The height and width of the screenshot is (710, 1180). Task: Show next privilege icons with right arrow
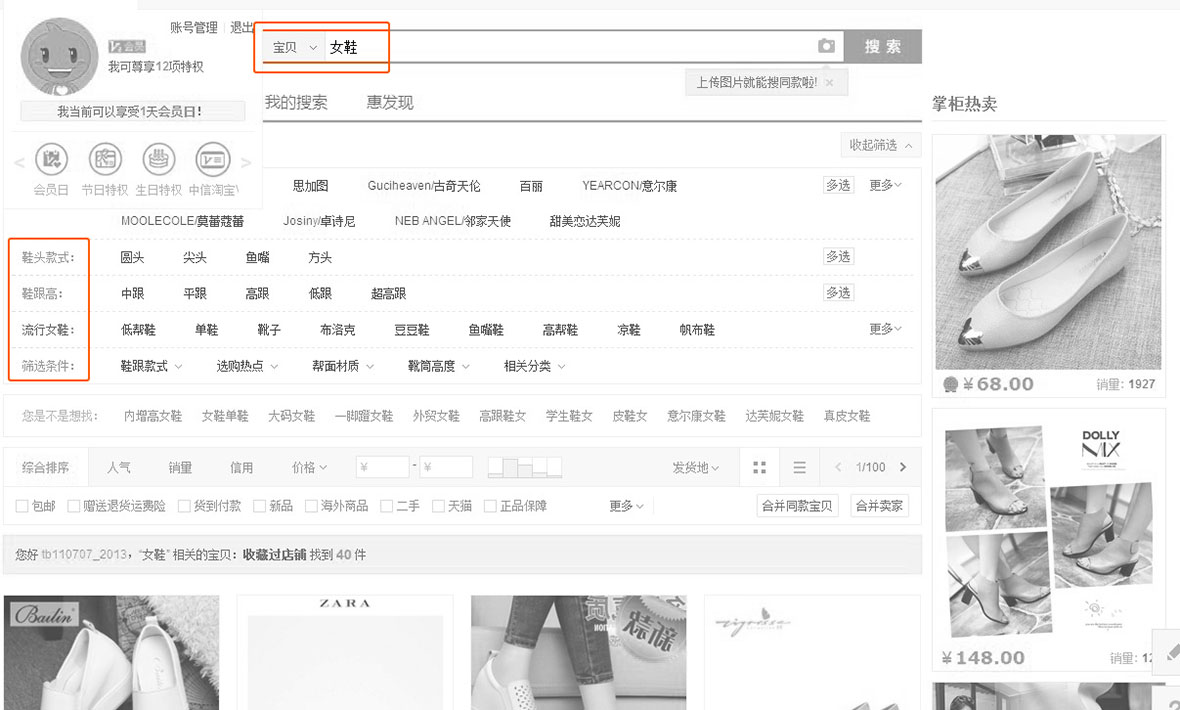(x=245, y=163)
